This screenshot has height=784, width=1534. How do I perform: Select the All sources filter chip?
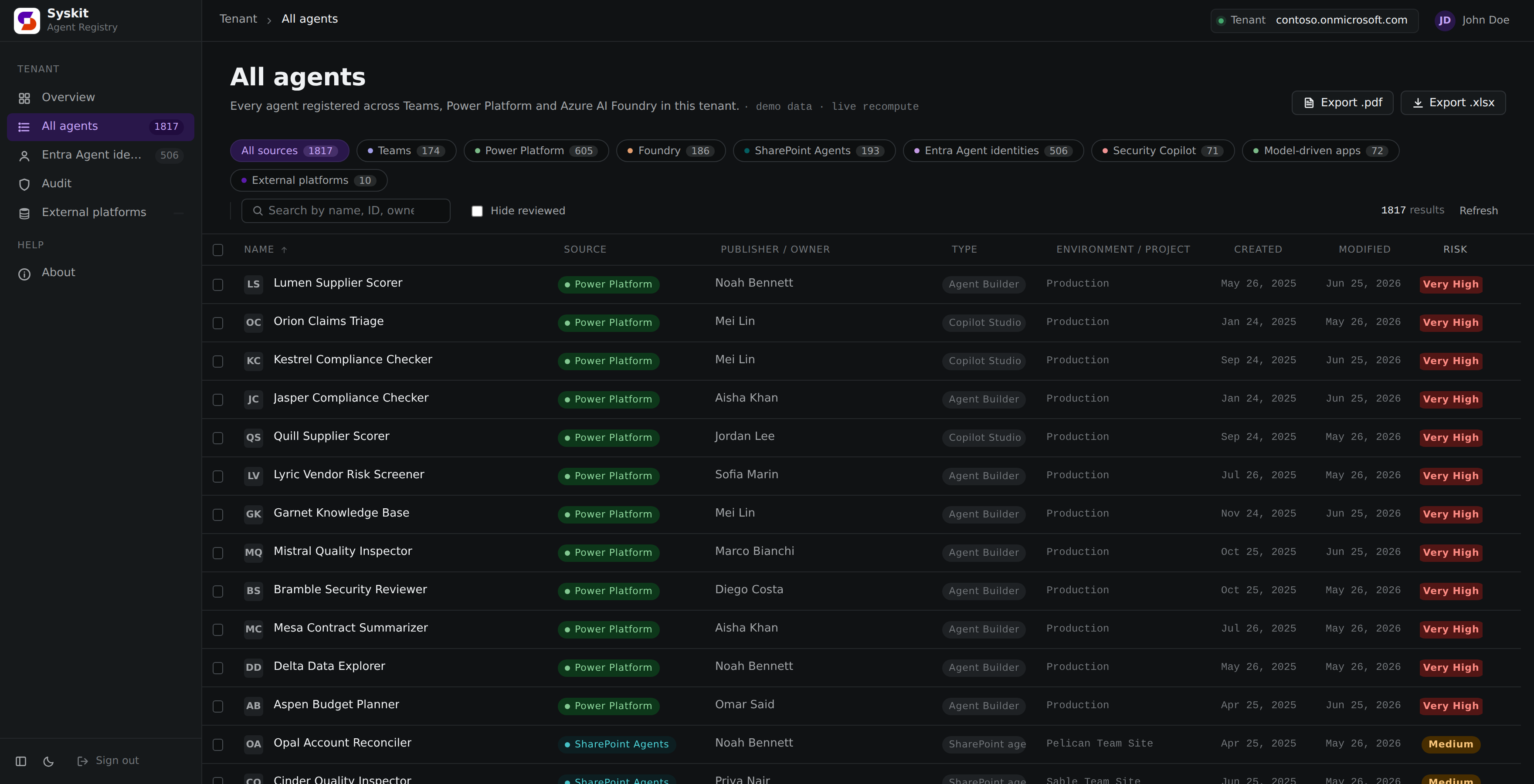(289, 151)
